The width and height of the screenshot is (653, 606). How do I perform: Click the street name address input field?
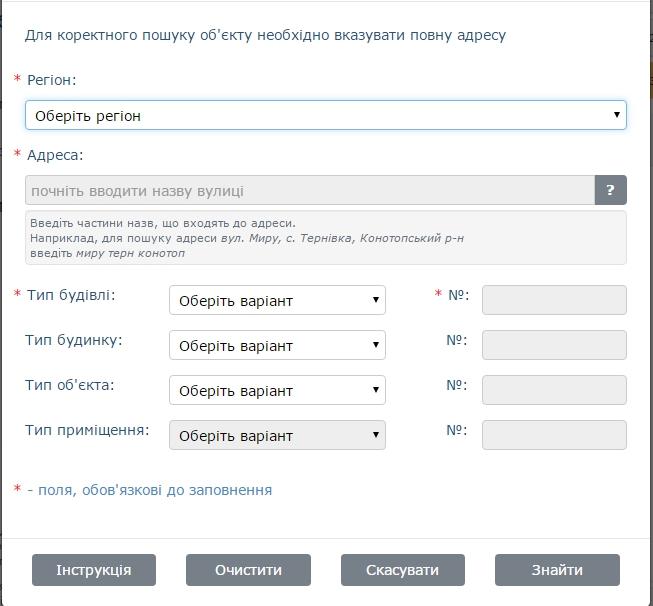pyautogui.click(x=309, y=190)
